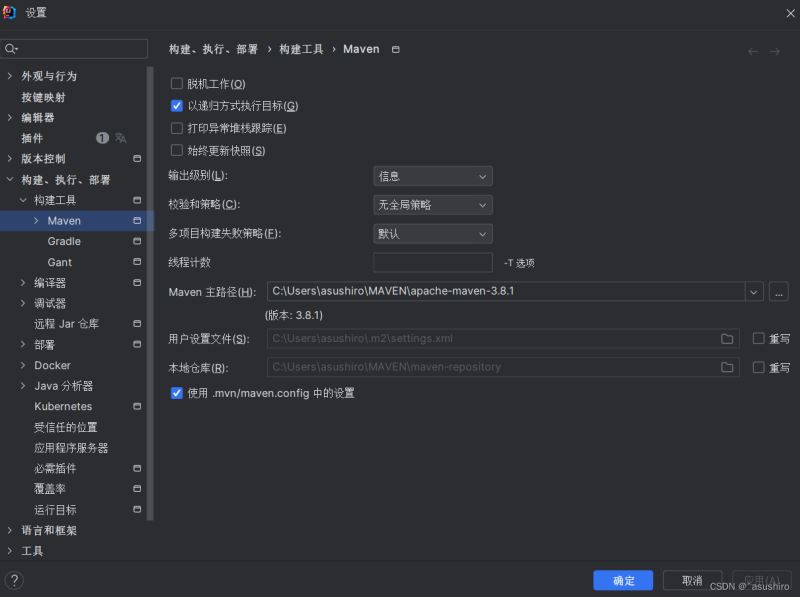Click the IntelliJ app icon in title bar
The height and width of the screenshot is (597, 800).
(x=9, y=12)
